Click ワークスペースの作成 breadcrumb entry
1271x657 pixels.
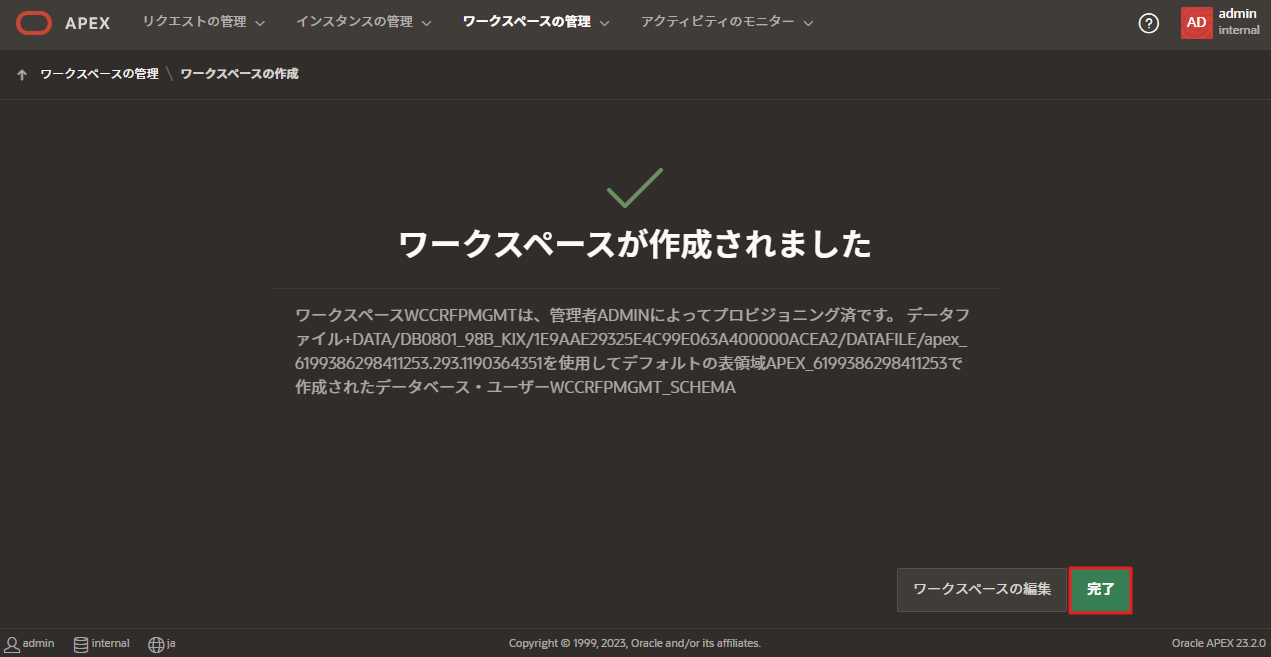pos(238,73)
